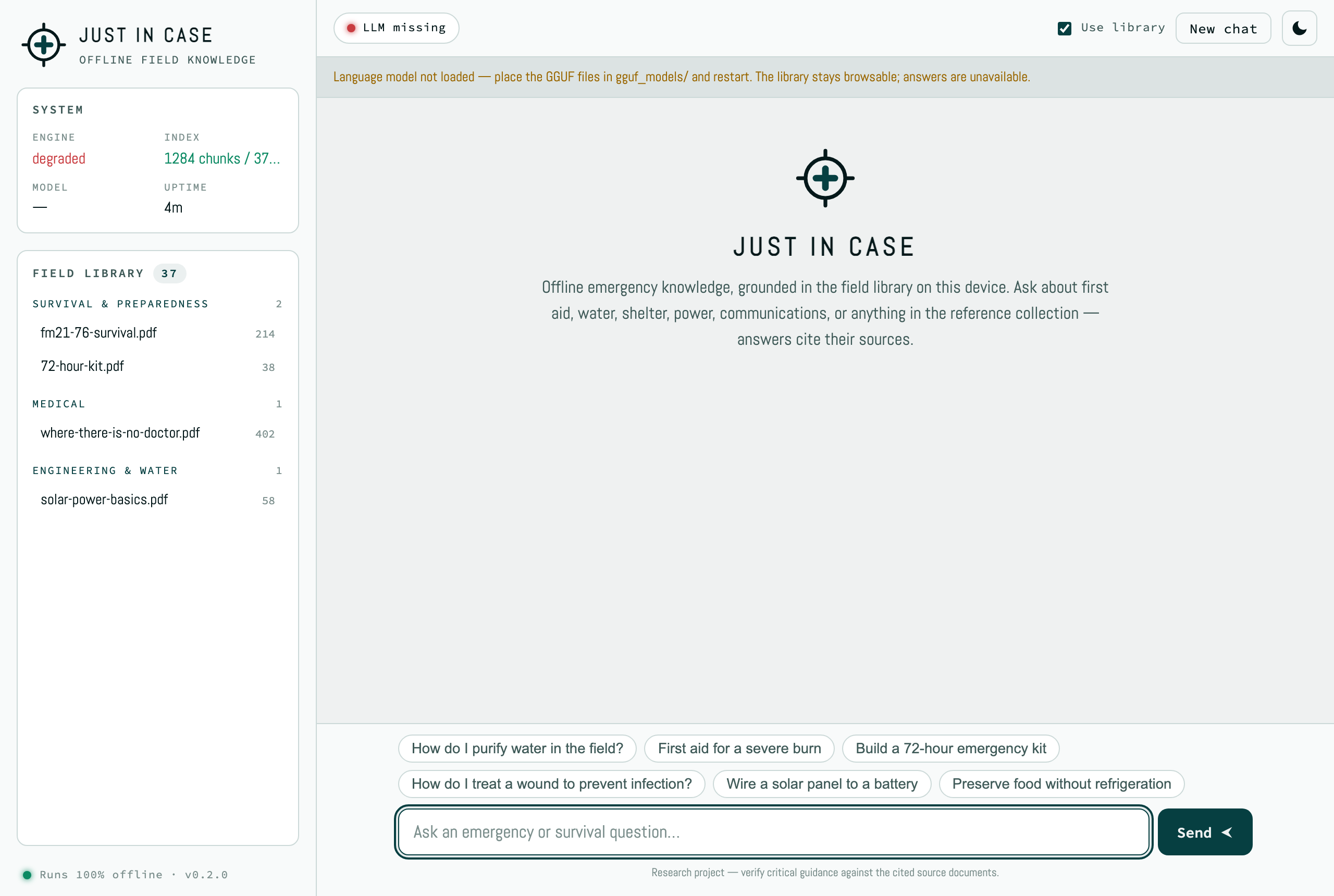The height and width of the screenshot is (896, 1334).
Task: Send the question with the Send button
Action: [1205, 832]
